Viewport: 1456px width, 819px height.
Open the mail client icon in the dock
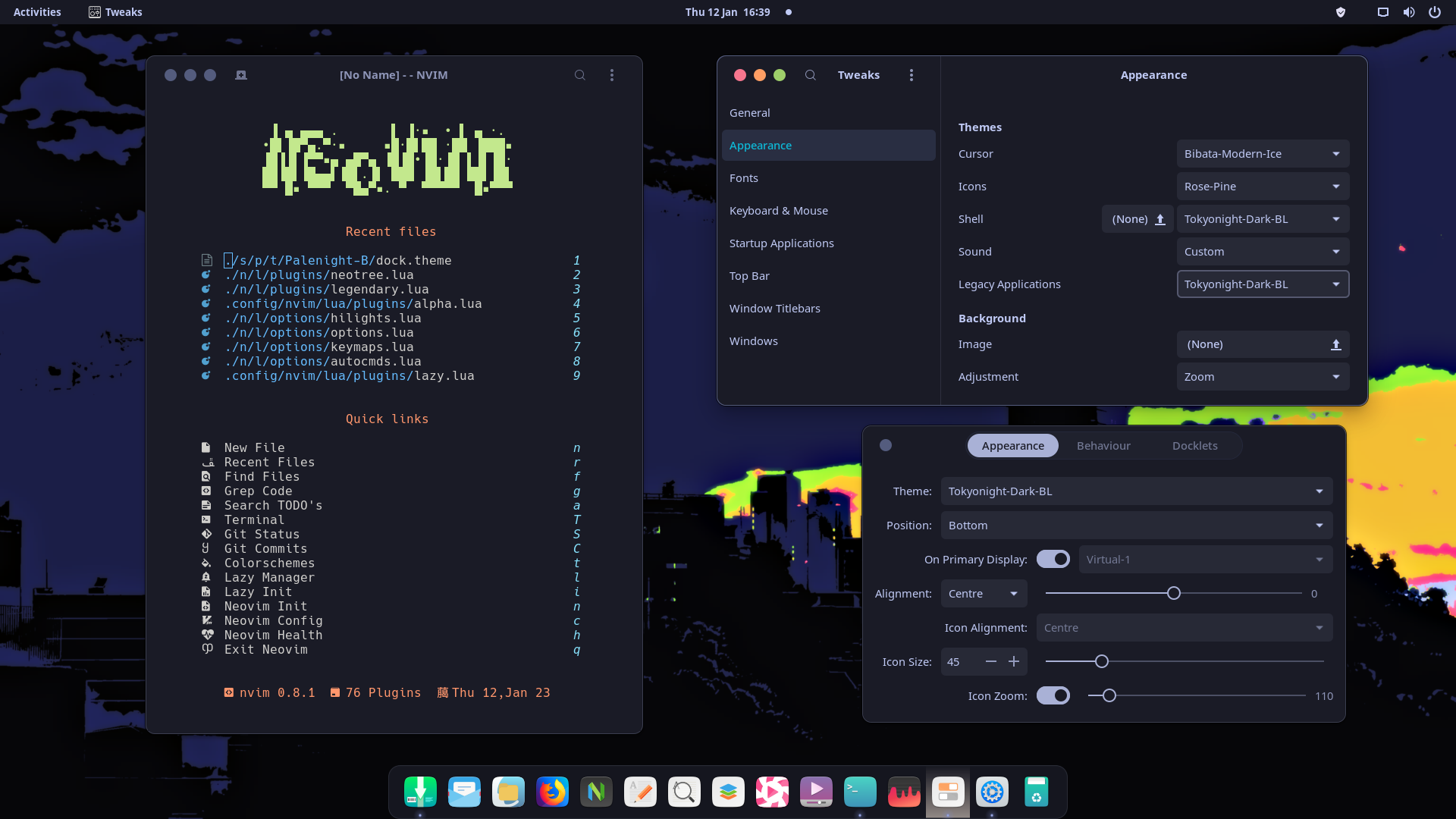[464, 792]
